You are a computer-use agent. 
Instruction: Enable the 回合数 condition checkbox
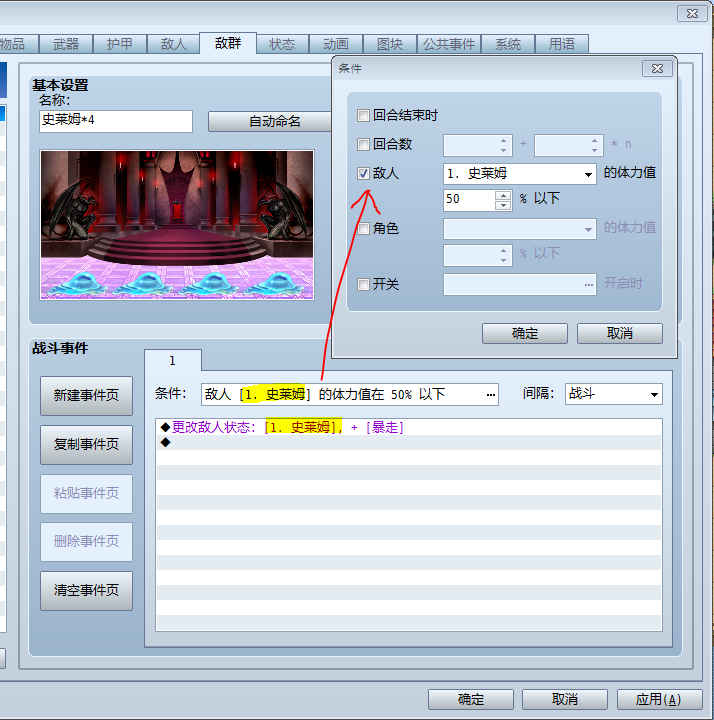click(x=363, y=145)
